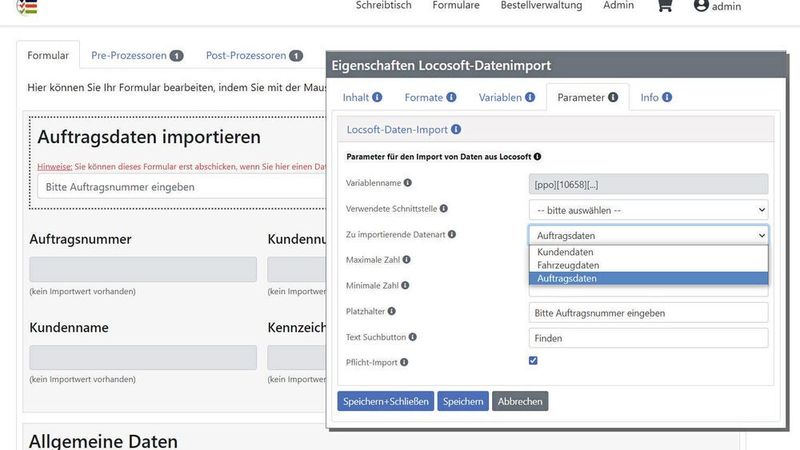The height and width of the screenshot is (450, 800).
Task: Open Bestellverwaltung in the top navigation
Action: click(x=541, y=6)
